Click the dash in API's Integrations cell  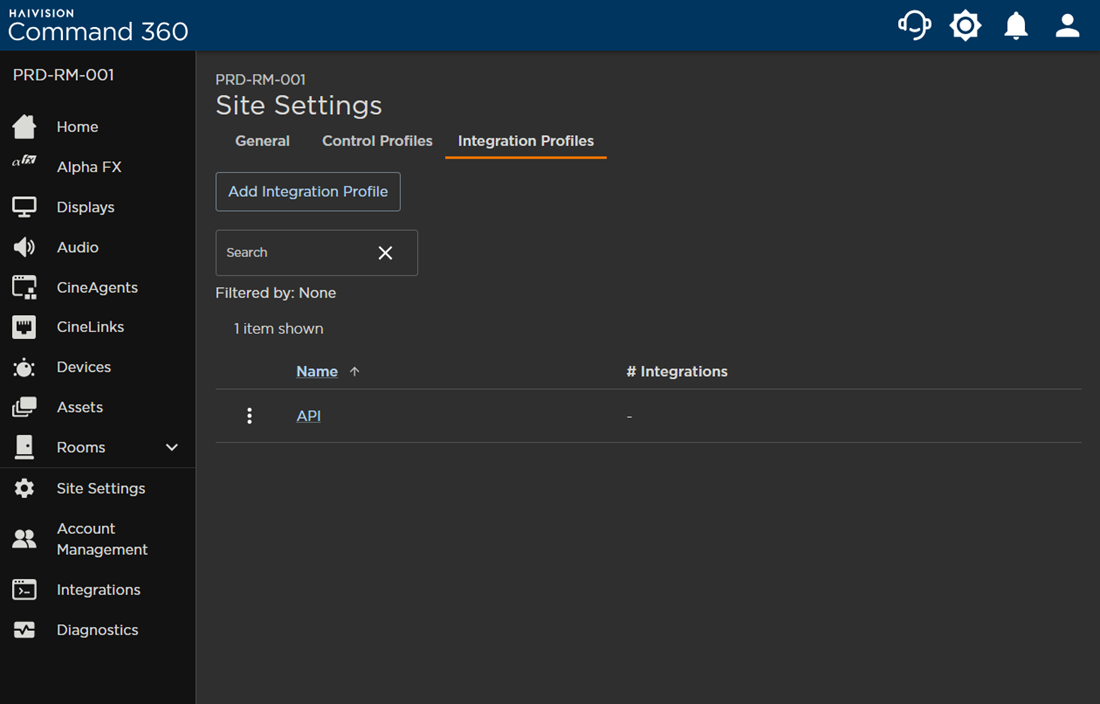629,417
